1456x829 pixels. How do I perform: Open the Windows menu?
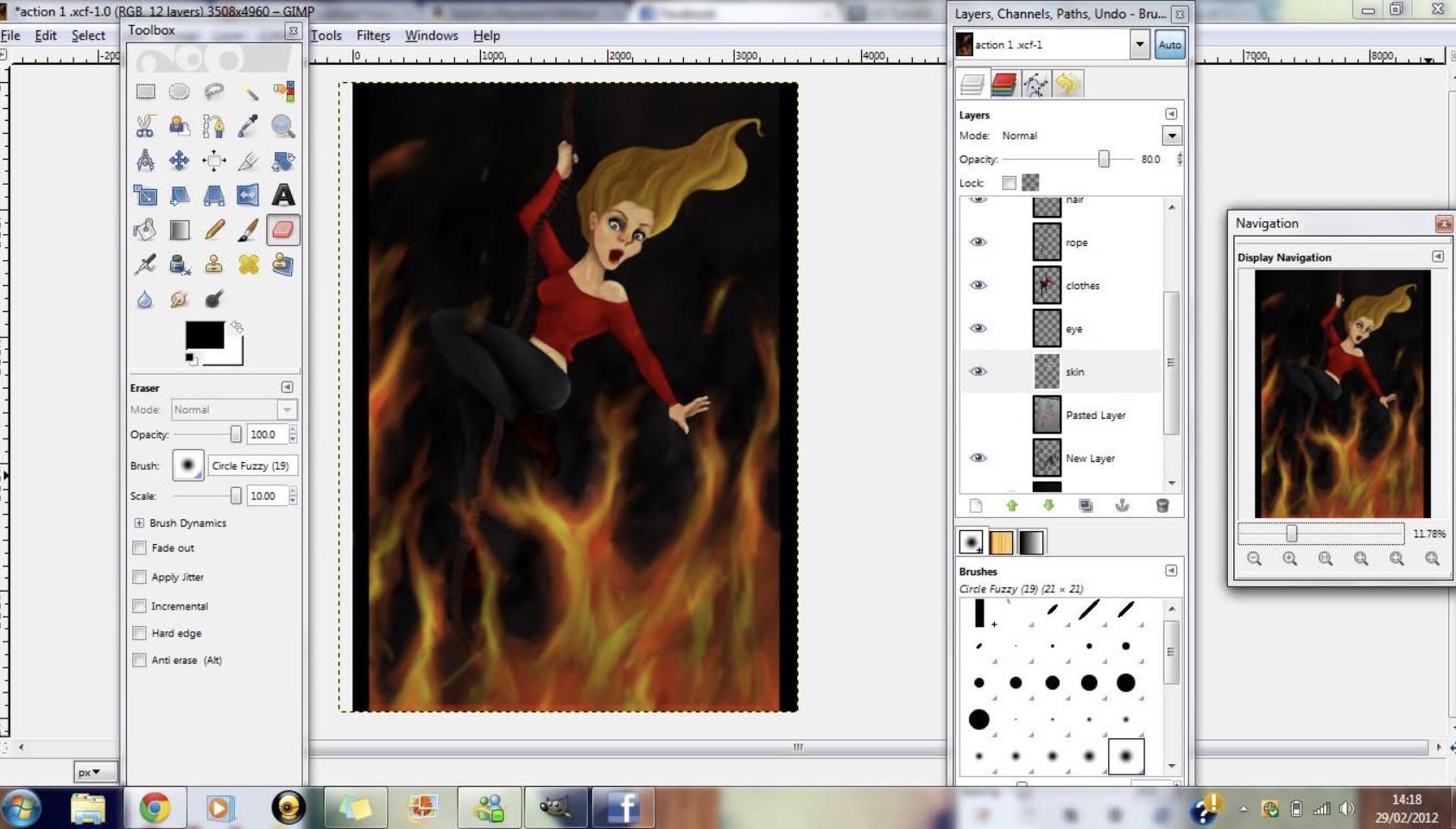431,35
